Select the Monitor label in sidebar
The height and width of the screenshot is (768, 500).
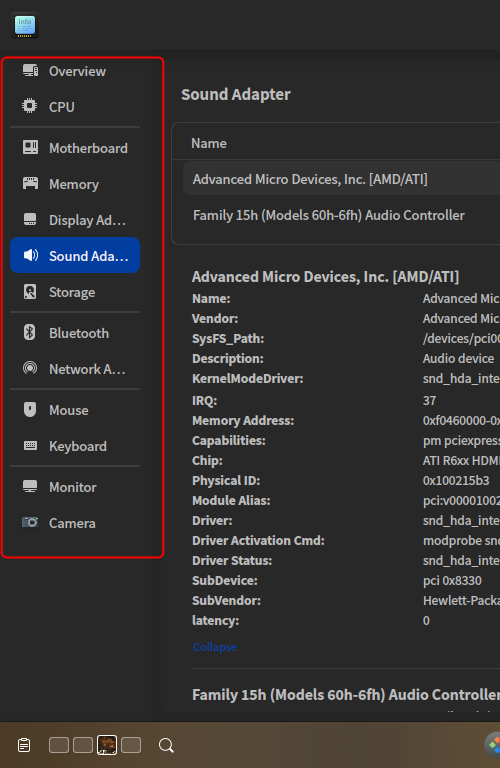pos(72,487)
